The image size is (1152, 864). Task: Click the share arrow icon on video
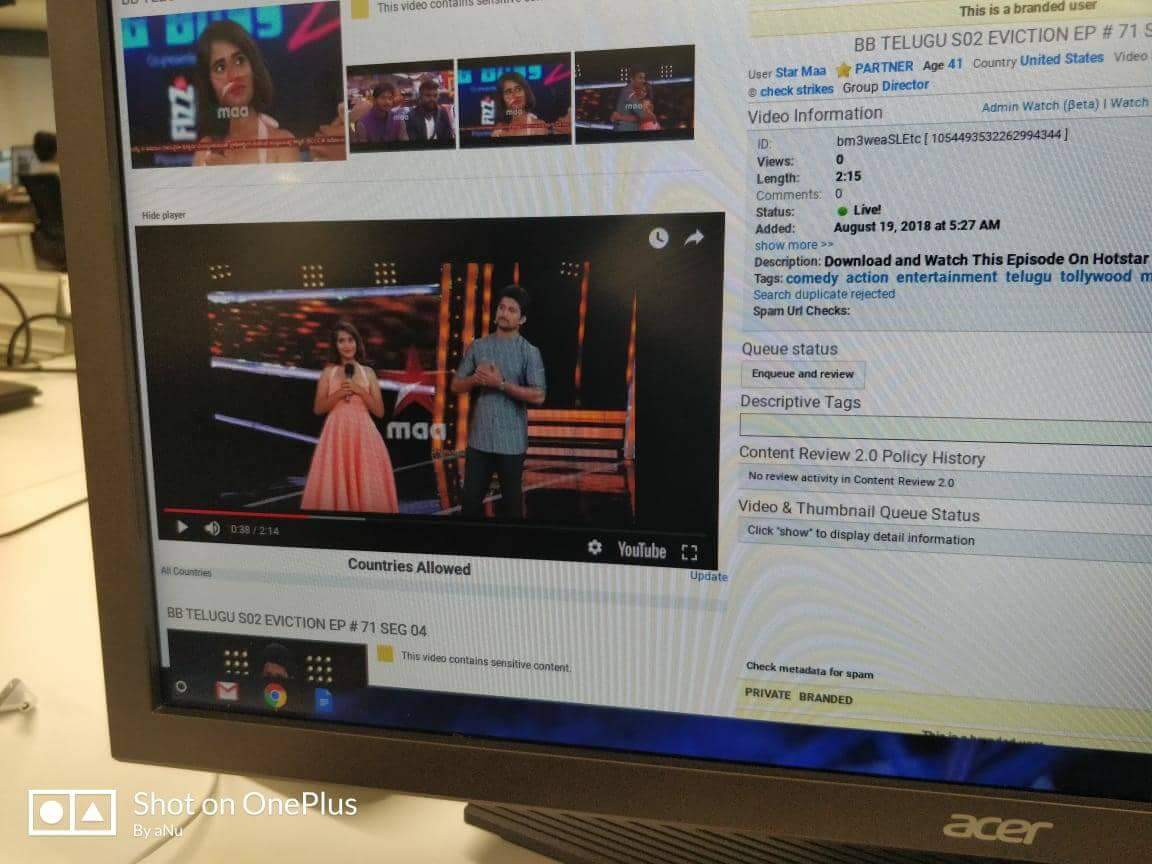click(694, 237)
